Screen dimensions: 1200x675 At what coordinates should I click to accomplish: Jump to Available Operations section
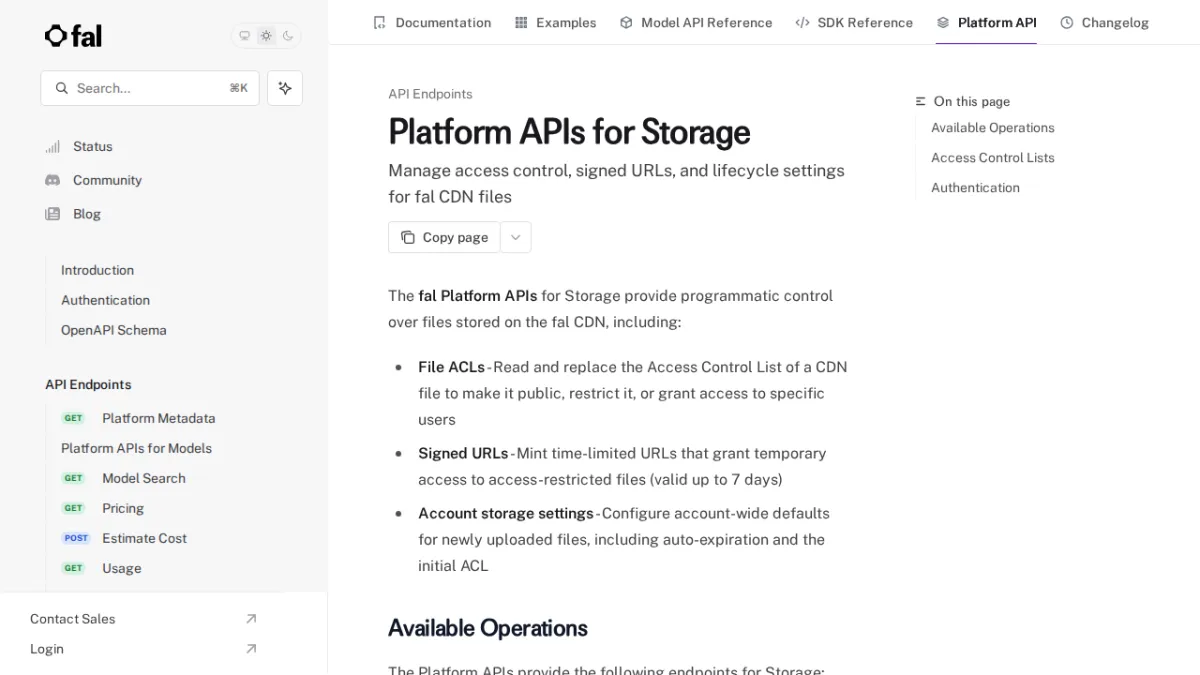(x=992, y=128)
